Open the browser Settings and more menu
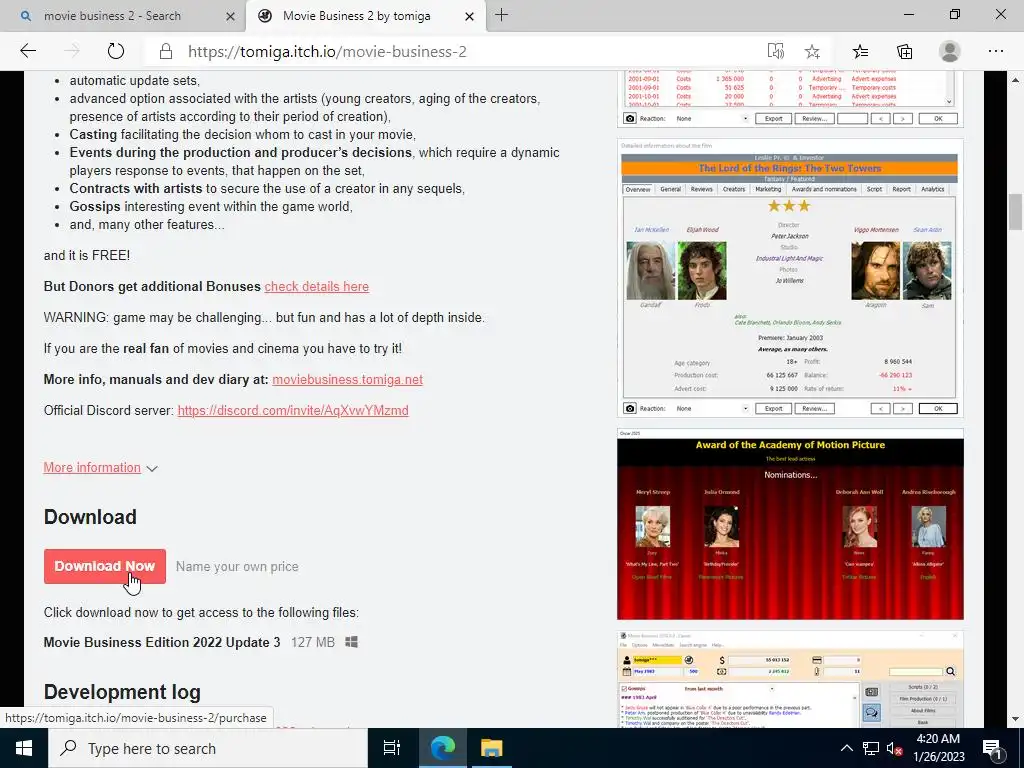 (995, 52)
